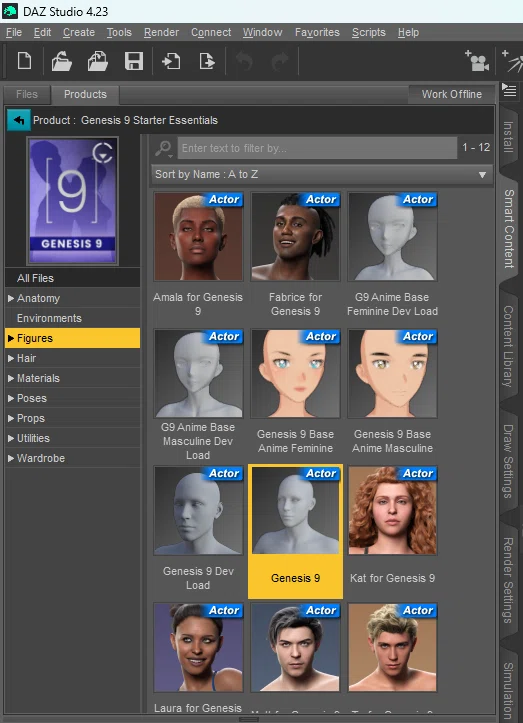Open the Window menu
The width and height of the screenshot is (523, 723).
[262, 32]
